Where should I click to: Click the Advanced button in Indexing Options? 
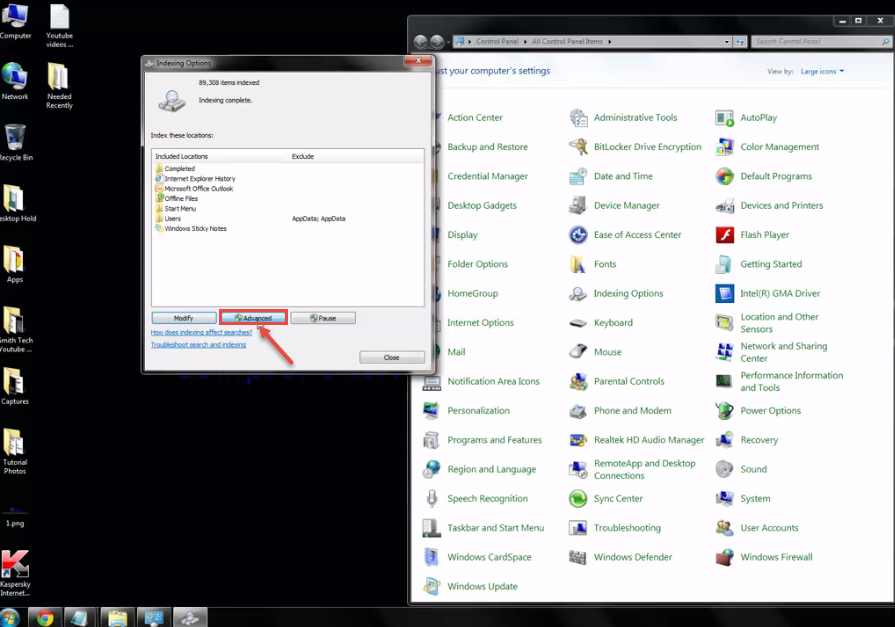point(253,318)
